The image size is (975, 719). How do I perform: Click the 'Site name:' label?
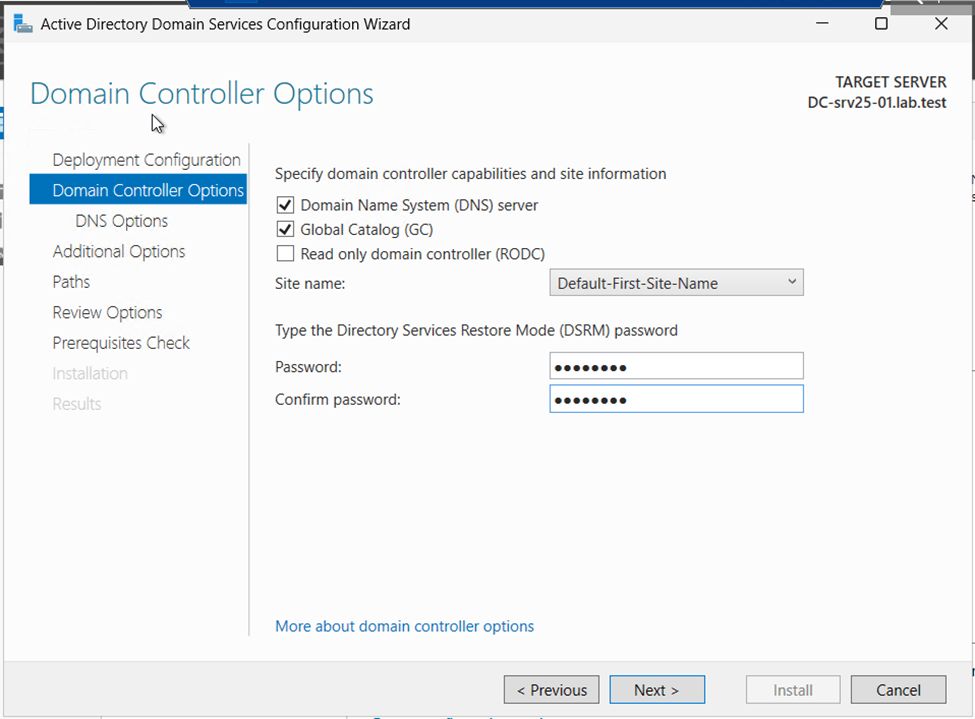click(x=310, y=284)
